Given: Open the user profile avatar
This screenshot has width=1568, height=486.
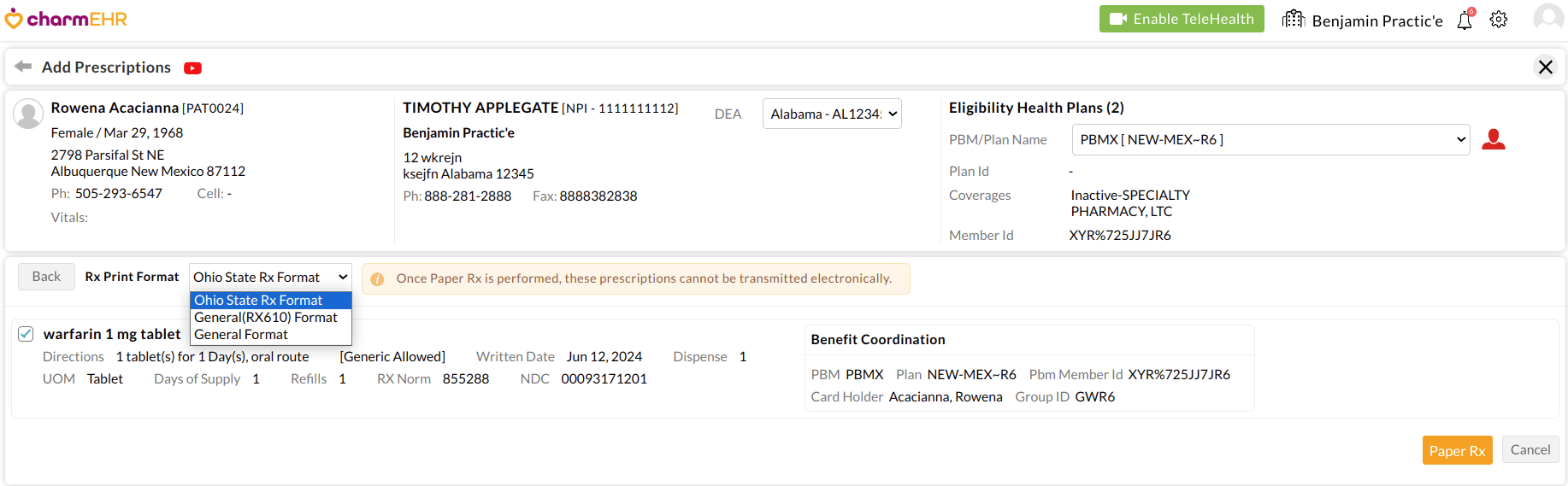Looking at the screenshot, I should pyautogui.click(x=1547, y=18).
